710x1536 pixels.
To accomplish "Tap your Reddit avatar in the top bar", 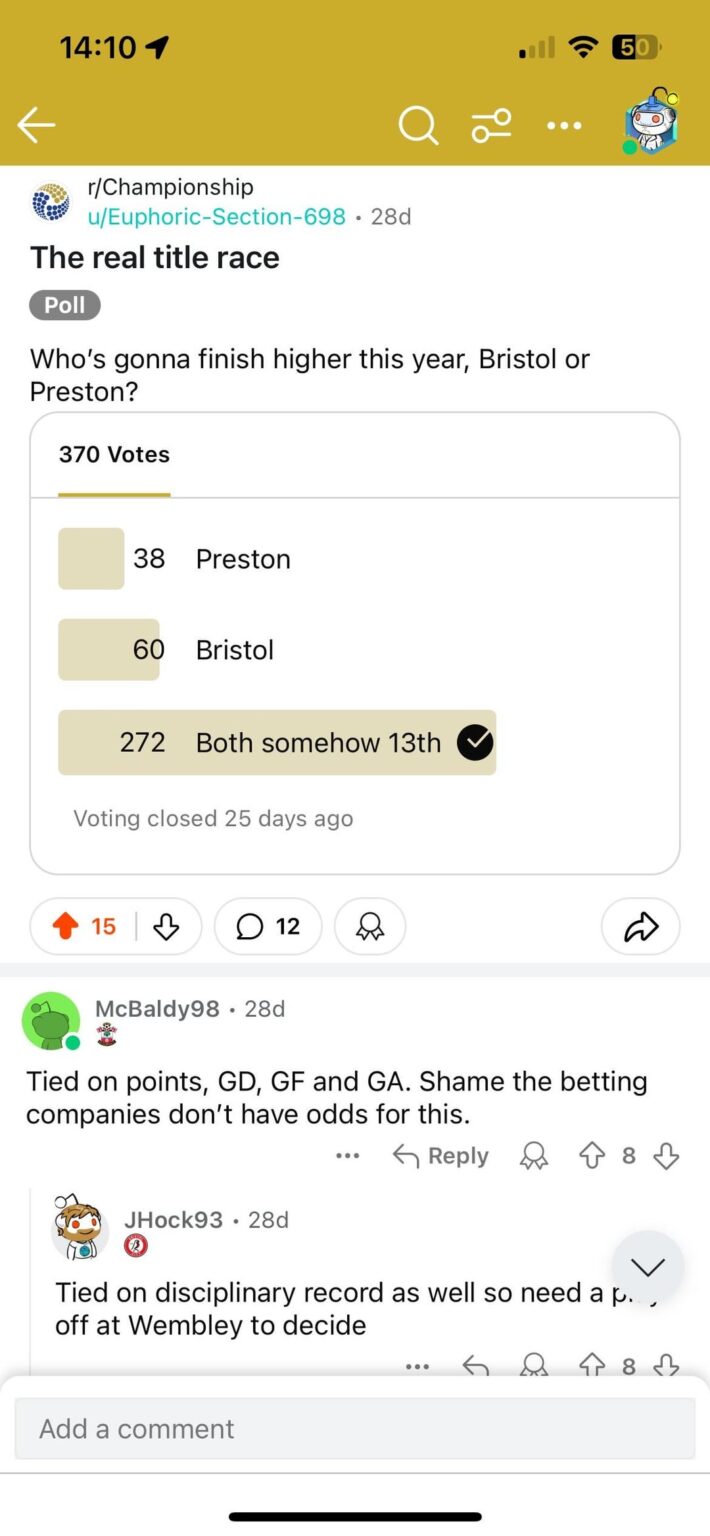I will click(650, 123).
